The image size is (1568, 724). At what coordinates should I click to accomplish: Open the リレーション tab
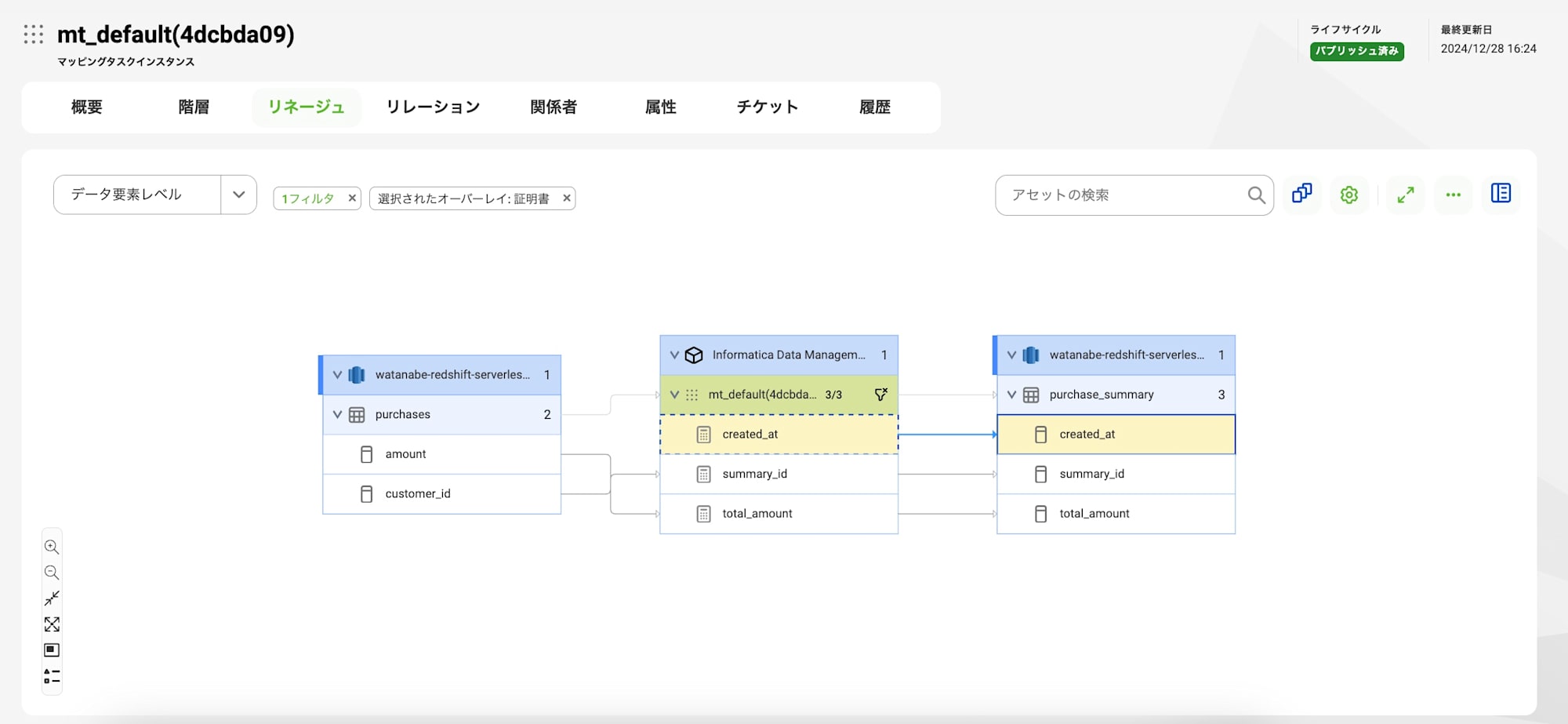click(433, 107)
